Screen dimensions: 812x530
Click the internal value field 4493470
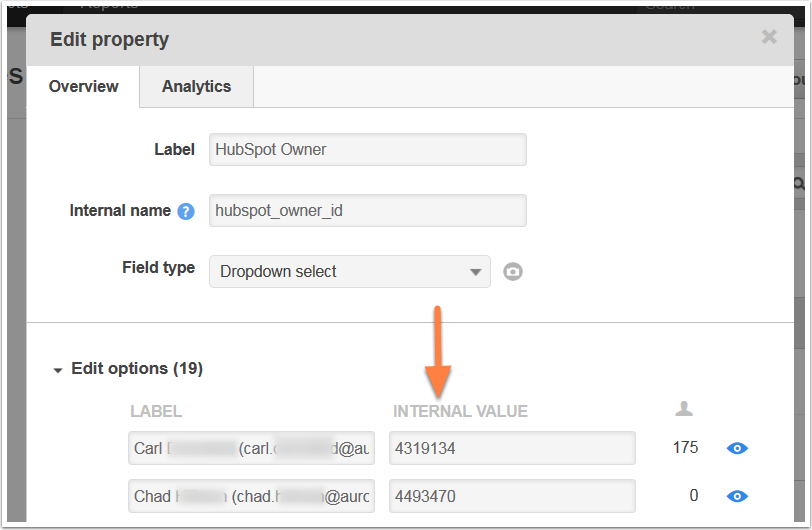[x=512, y=496]
